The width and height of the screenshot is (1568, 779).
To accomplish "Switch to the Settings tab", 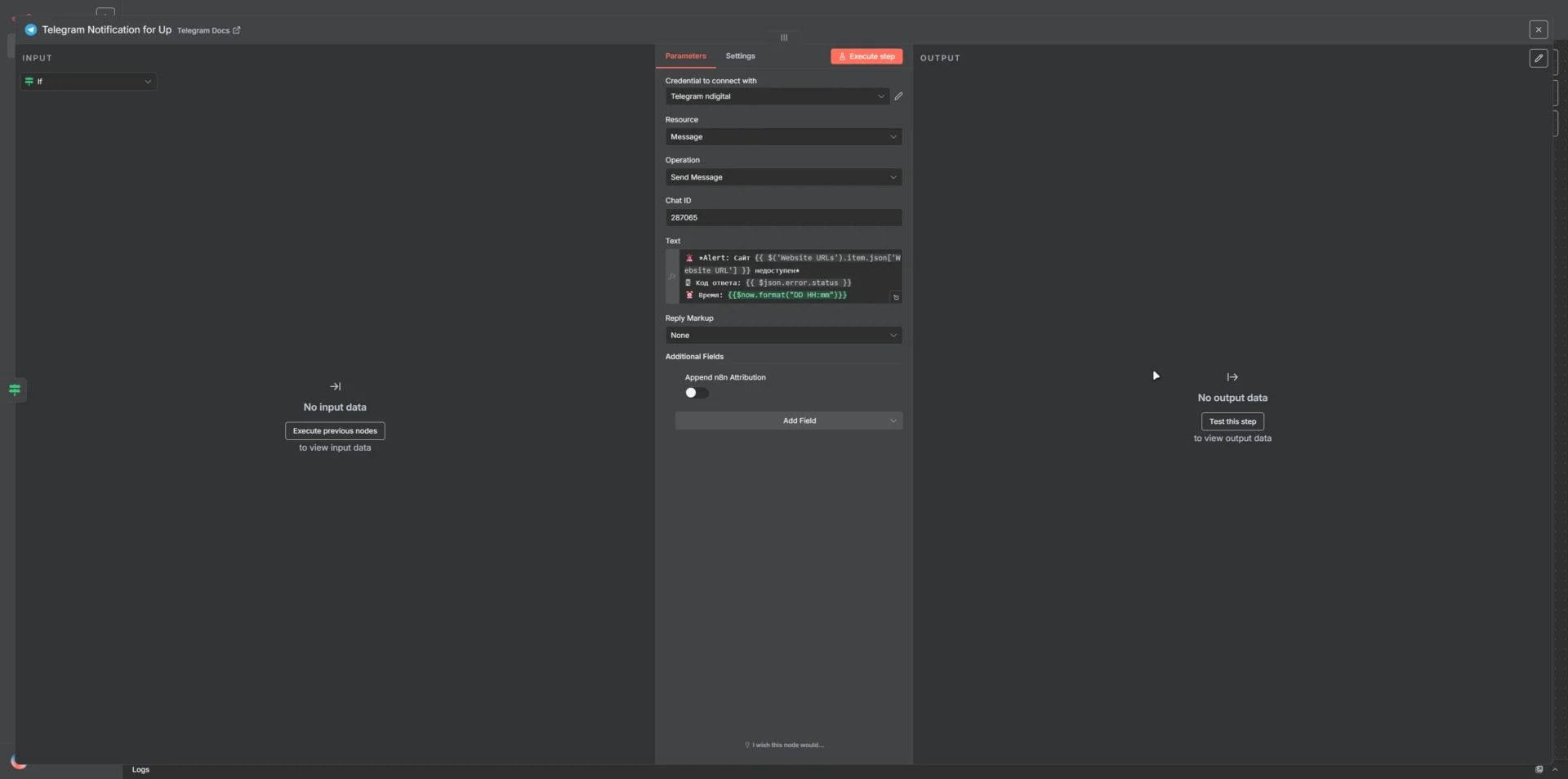I will pyautogui.click(x=740, y=56).
